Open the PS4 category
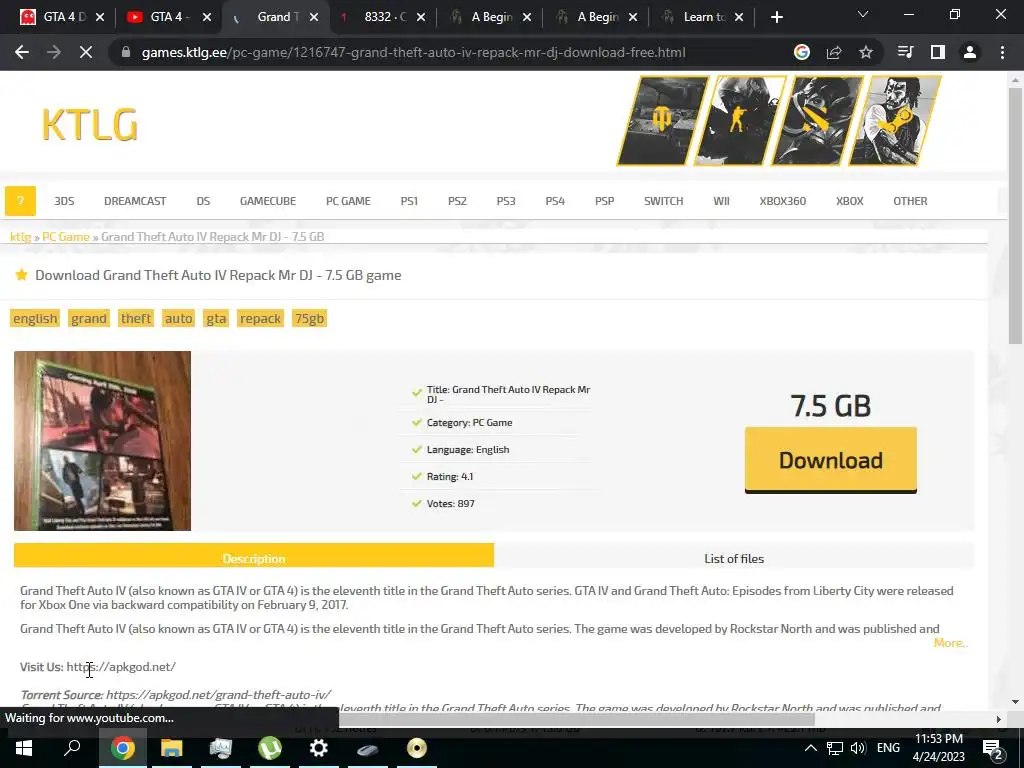Screen dimensions: 1024x768 (555, 201)
